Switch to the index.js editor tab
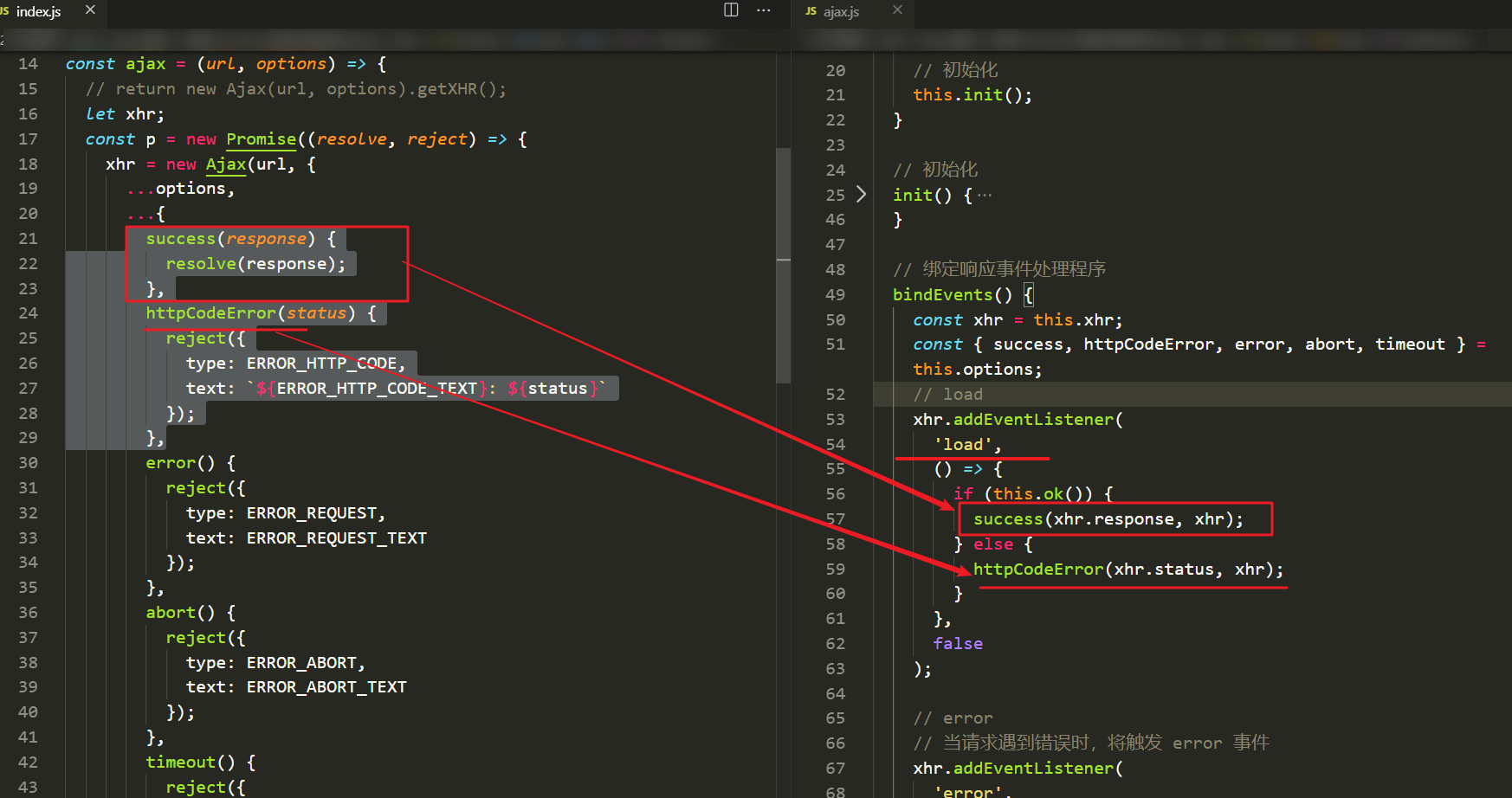The height and width of the screenshot is (798, 1512). pyautogui.click(x=38, y=11)
